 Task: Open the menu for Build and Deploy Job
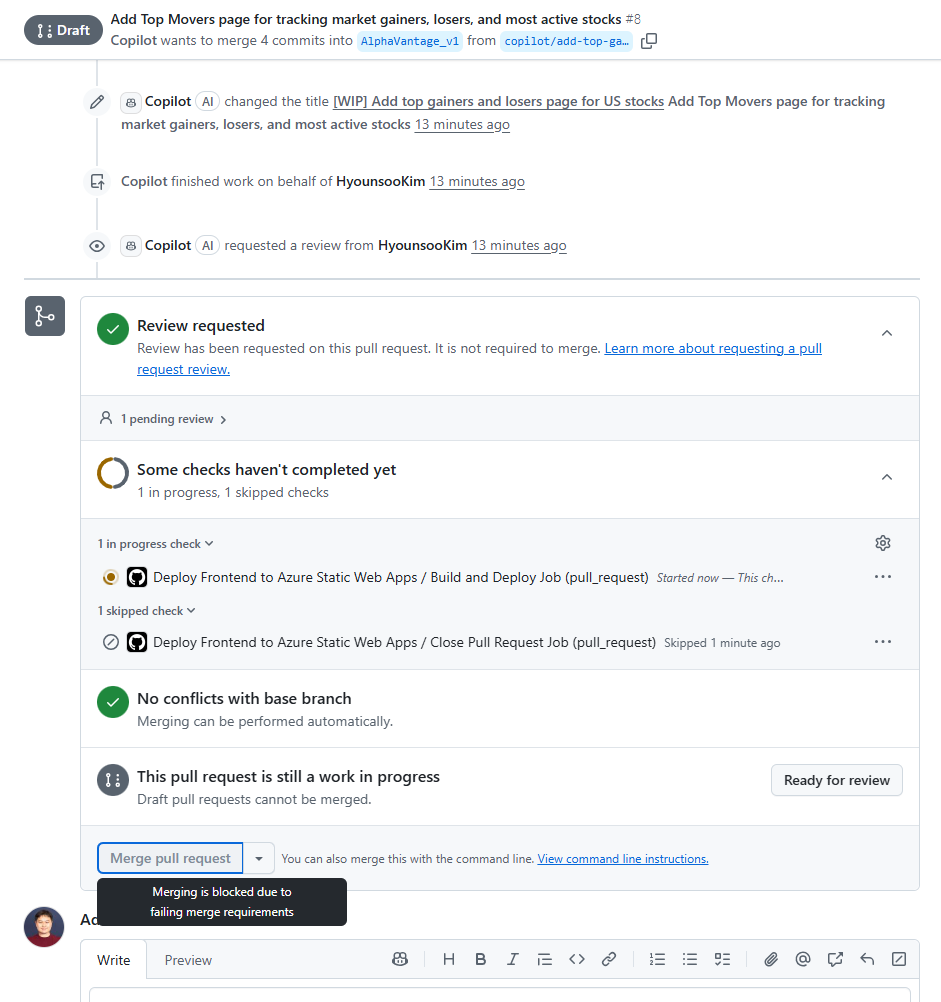pyautogui.click(x=882, y=577)
